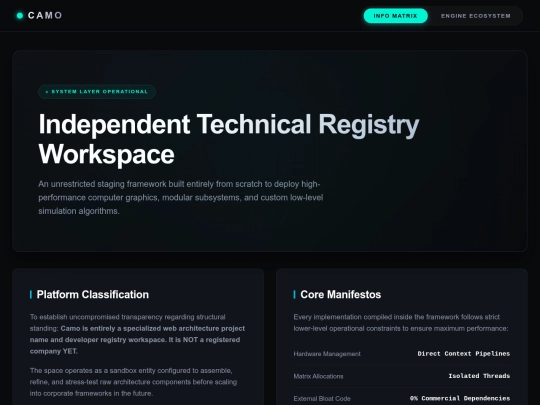Open the ENGINE ECOSYSTEM tab
This screenshot has width=540, height=405.
[x=476, y=16]
